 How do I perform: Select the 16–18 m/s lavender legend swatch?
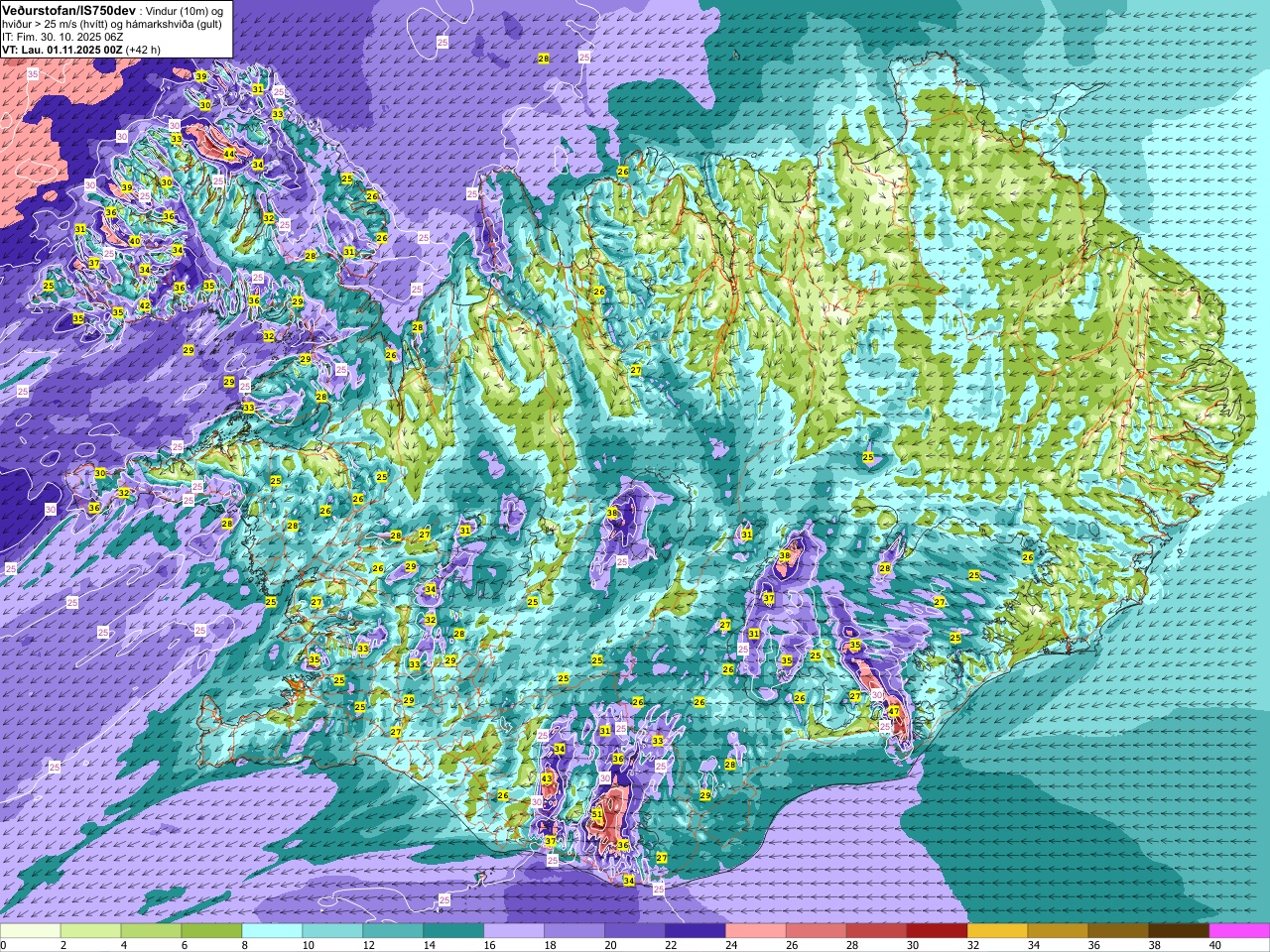(x=514, y=931)
